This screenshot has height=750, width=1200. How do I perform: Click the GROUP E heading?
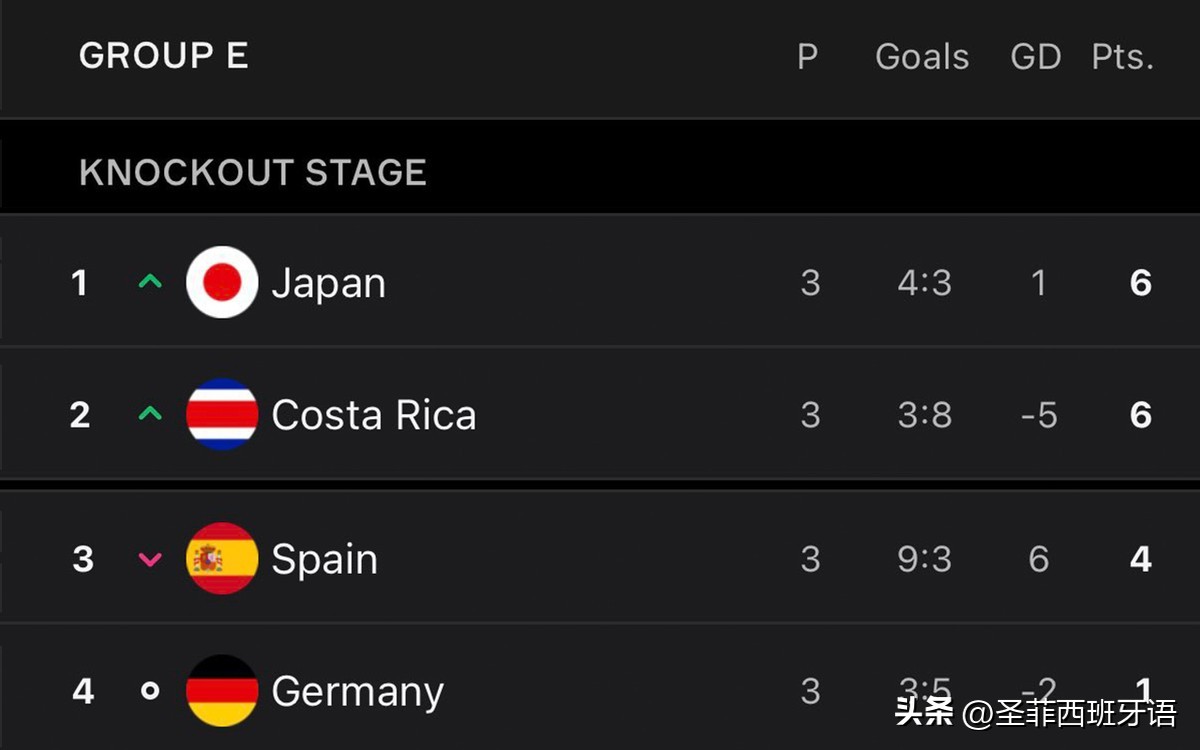164,56
